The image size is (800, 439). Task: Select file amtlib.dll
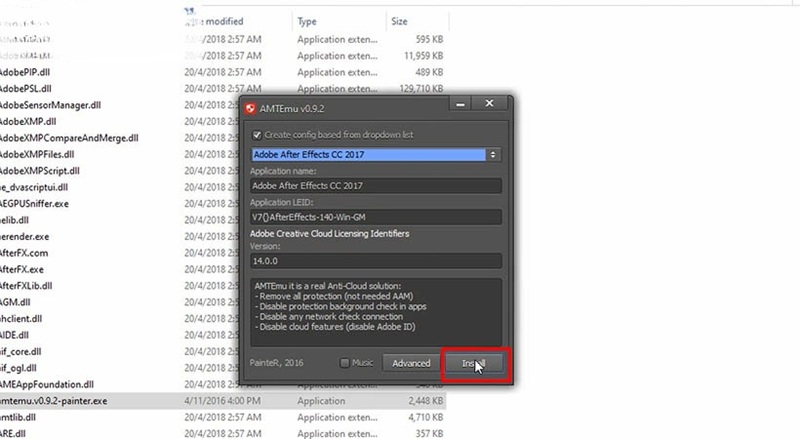[18, 418]
